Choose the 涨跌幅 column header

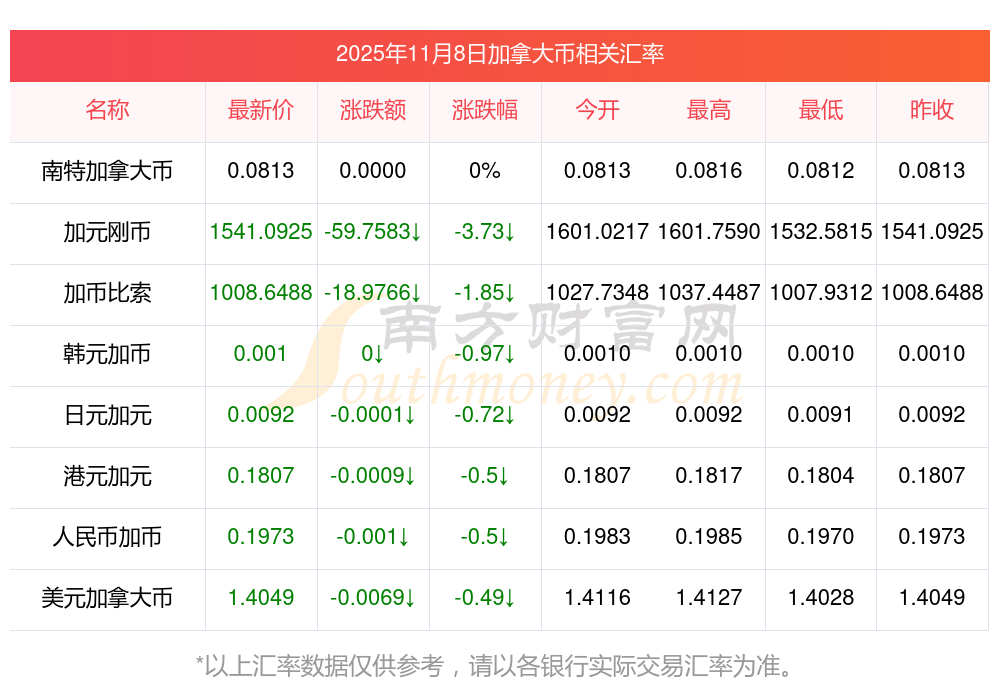(x=485, y=110)
